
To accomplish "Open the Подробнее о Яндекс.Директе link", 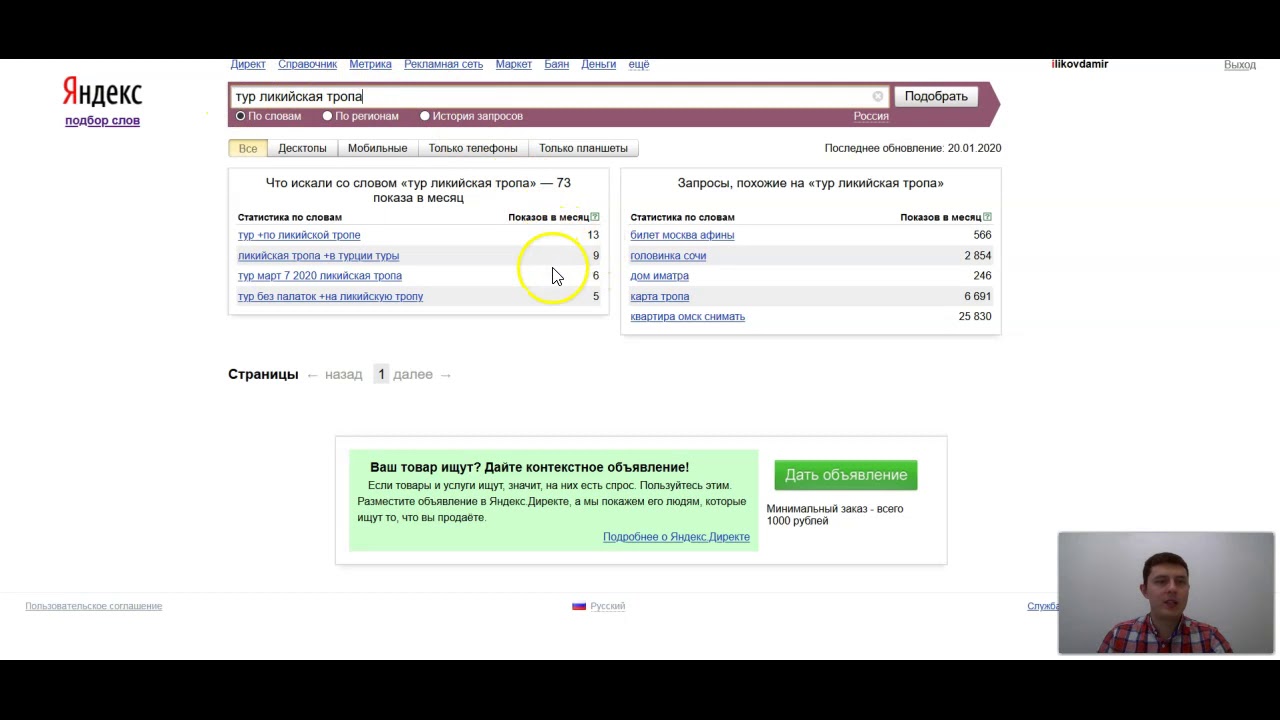I will (676, 537).
